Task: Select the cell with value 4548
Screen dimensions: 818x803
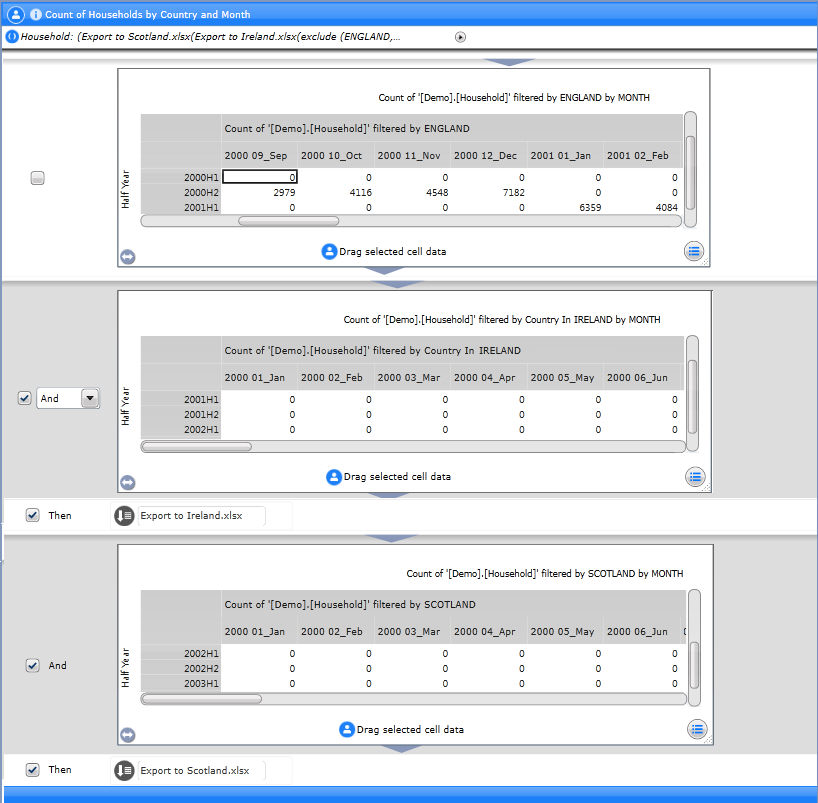Action: [412, 193]
